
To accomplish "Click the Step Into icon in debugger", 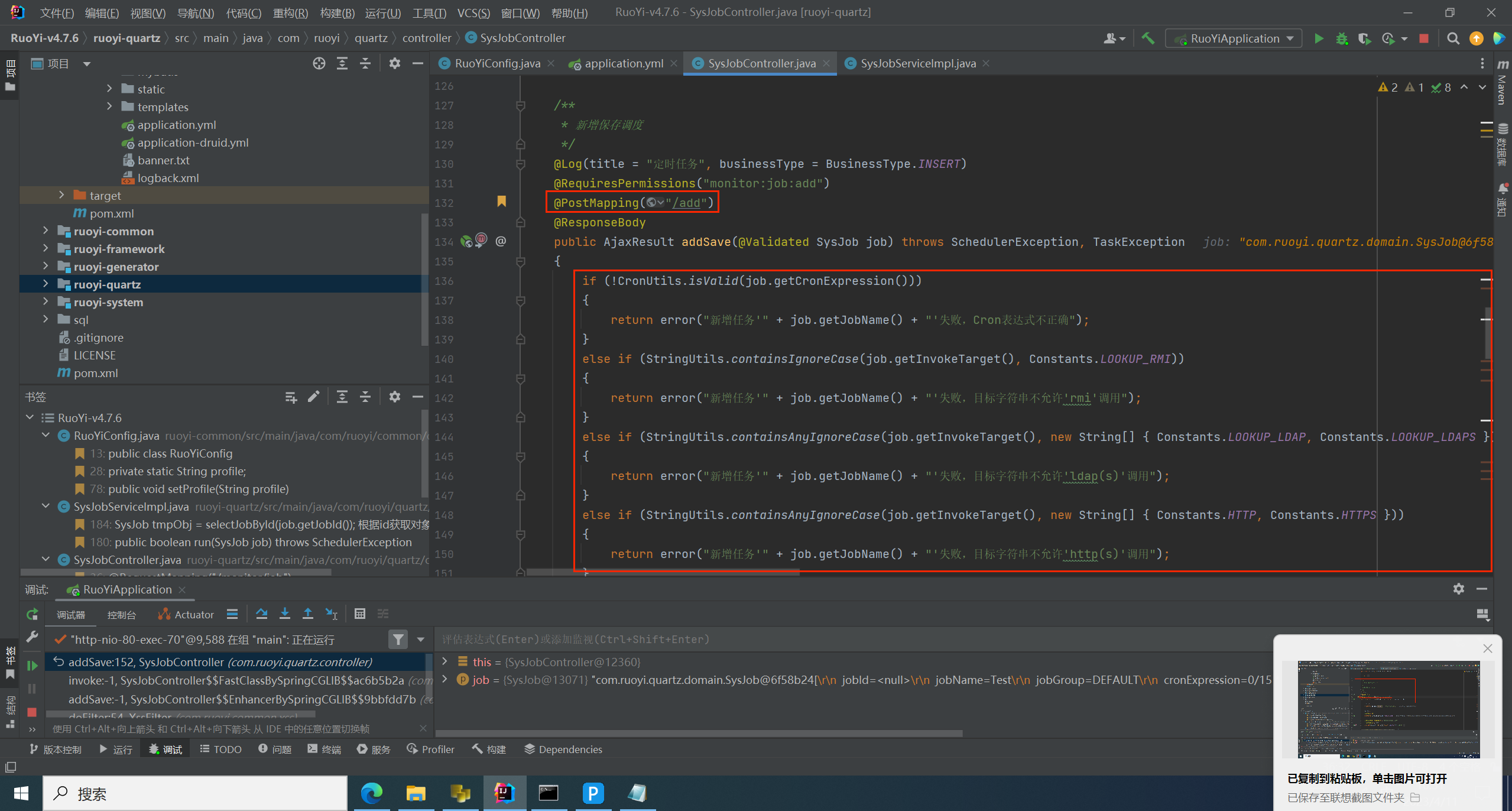I will (285, 614).
